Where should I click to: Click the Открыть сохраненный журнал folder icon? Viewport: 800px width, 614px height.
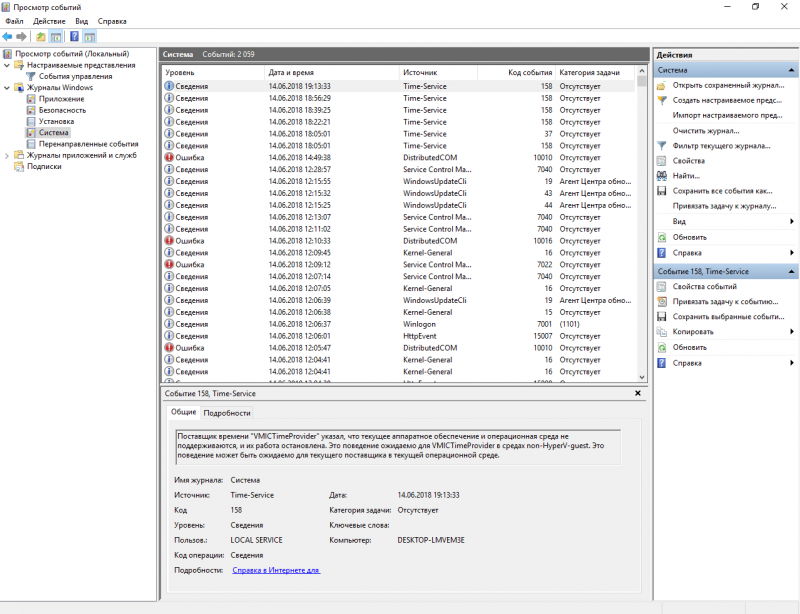[662, 85]
